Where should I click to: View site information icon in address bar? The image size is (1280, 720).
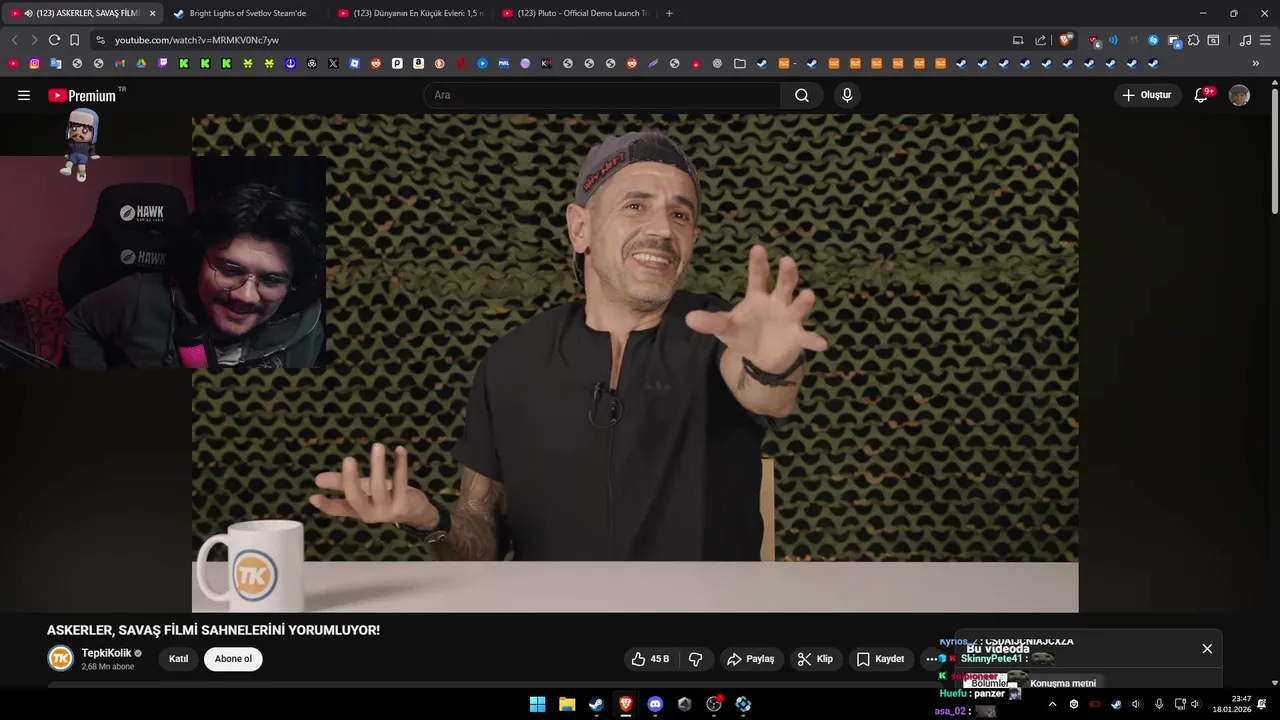100,40
